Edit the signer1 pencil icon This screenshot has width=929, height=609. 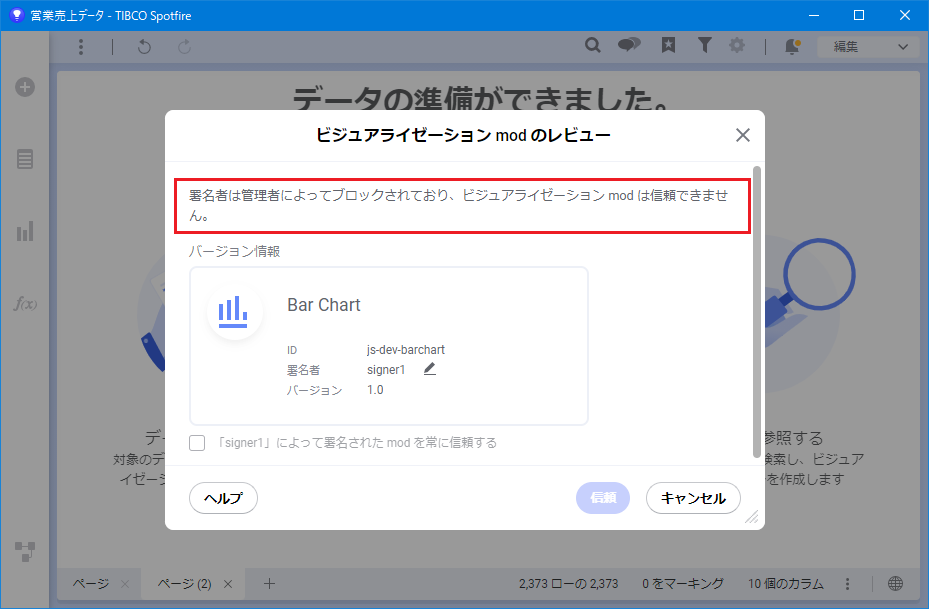tap(430, 369)
